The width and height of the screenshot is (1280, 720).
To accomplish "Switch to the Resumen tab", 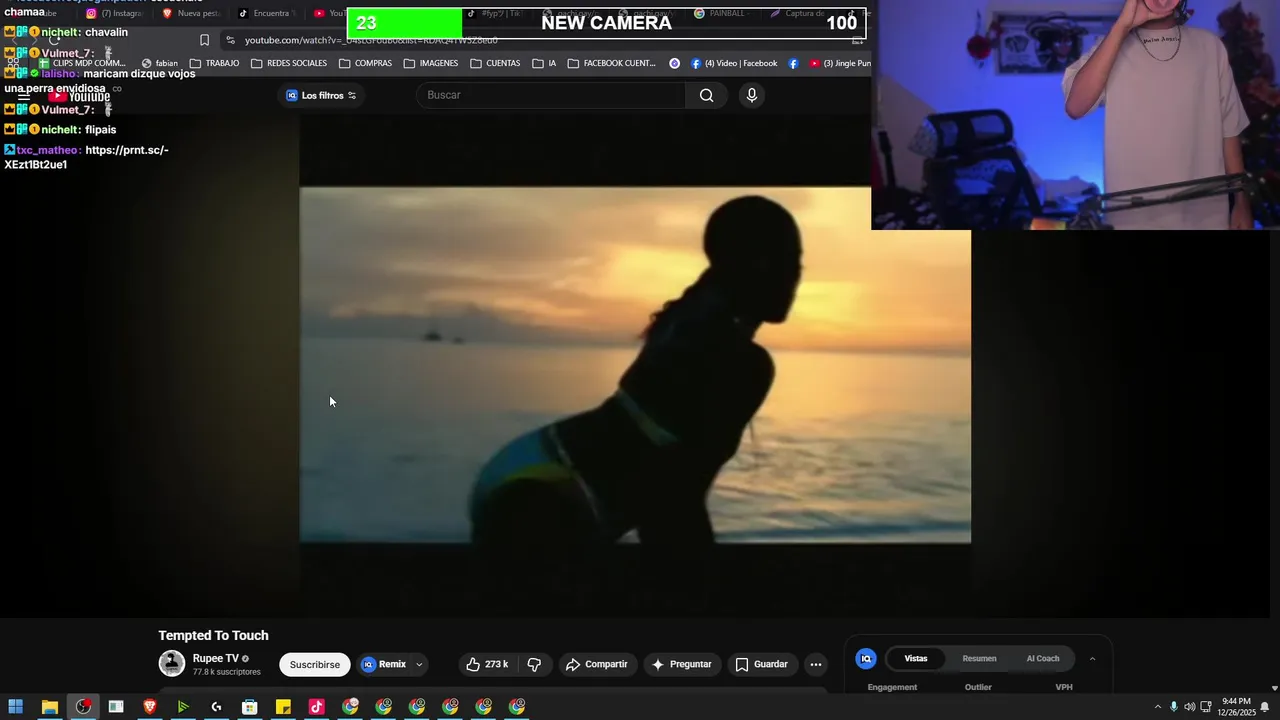I will pos(979,658).
